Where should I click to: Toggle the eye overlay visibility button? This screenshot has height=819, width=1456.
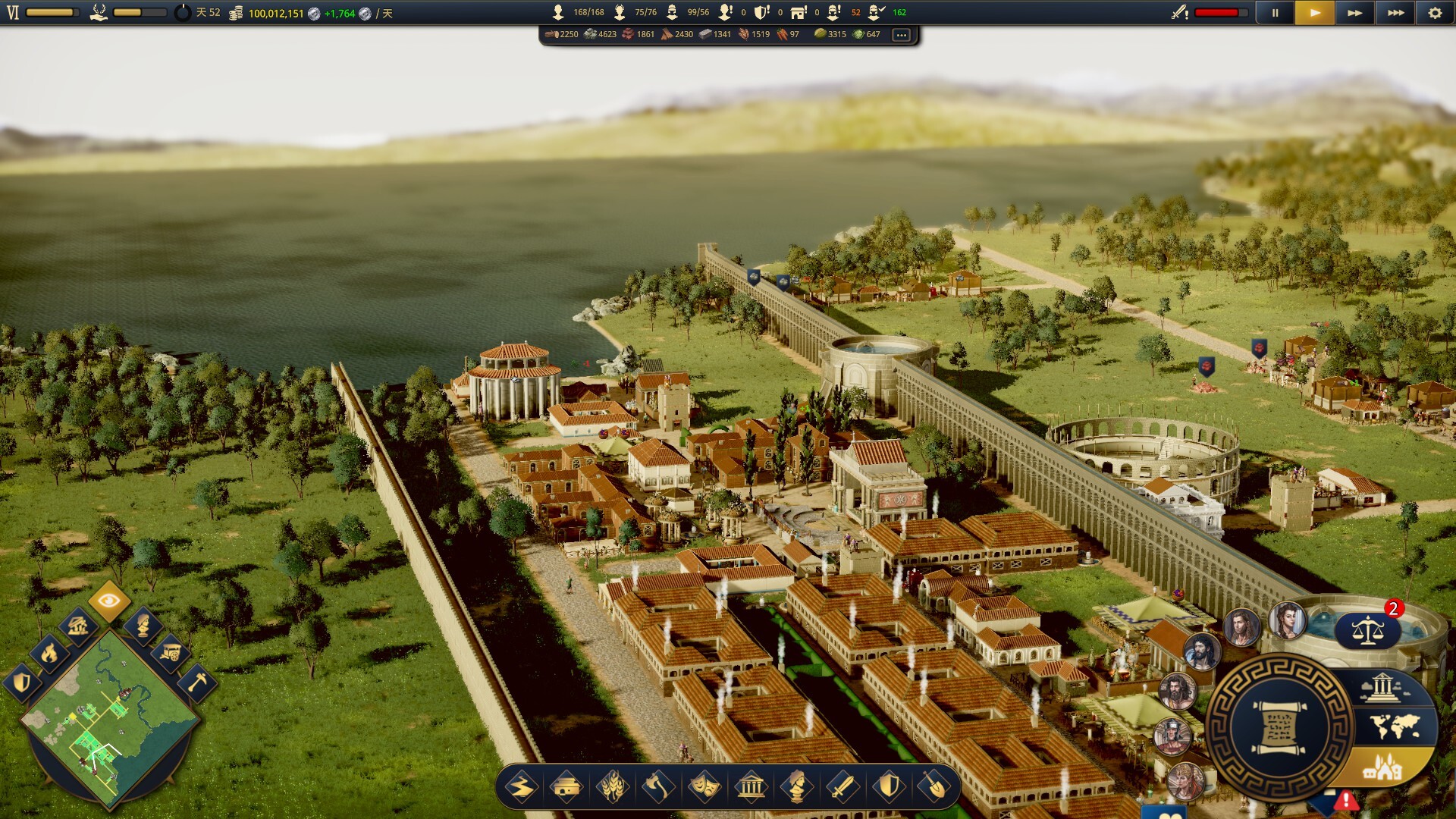tap(109, 601)
